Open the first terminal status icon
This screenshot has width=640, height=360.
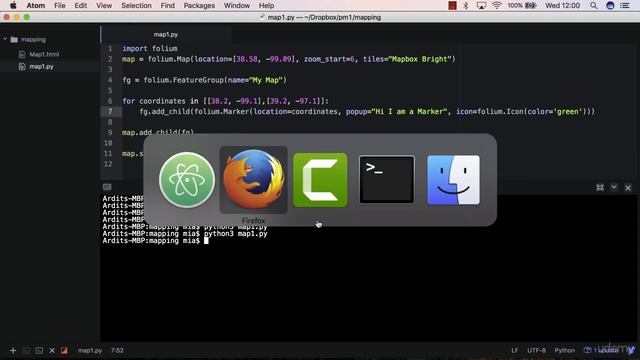pos(26,350)
